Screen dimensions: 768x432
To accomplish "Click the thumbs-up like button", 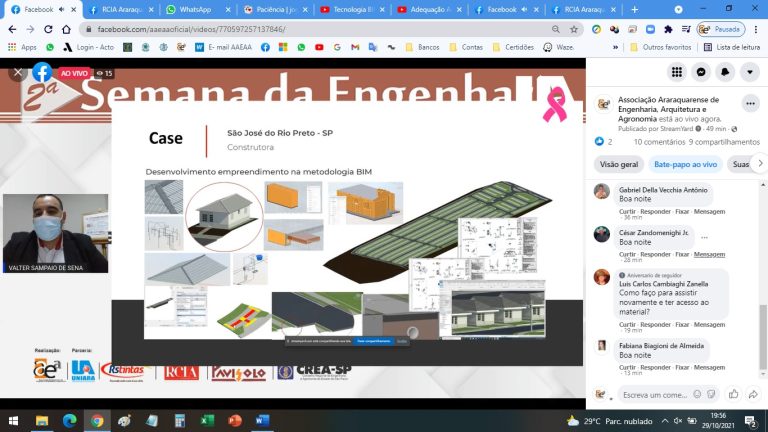I will [x=733, y=394].
